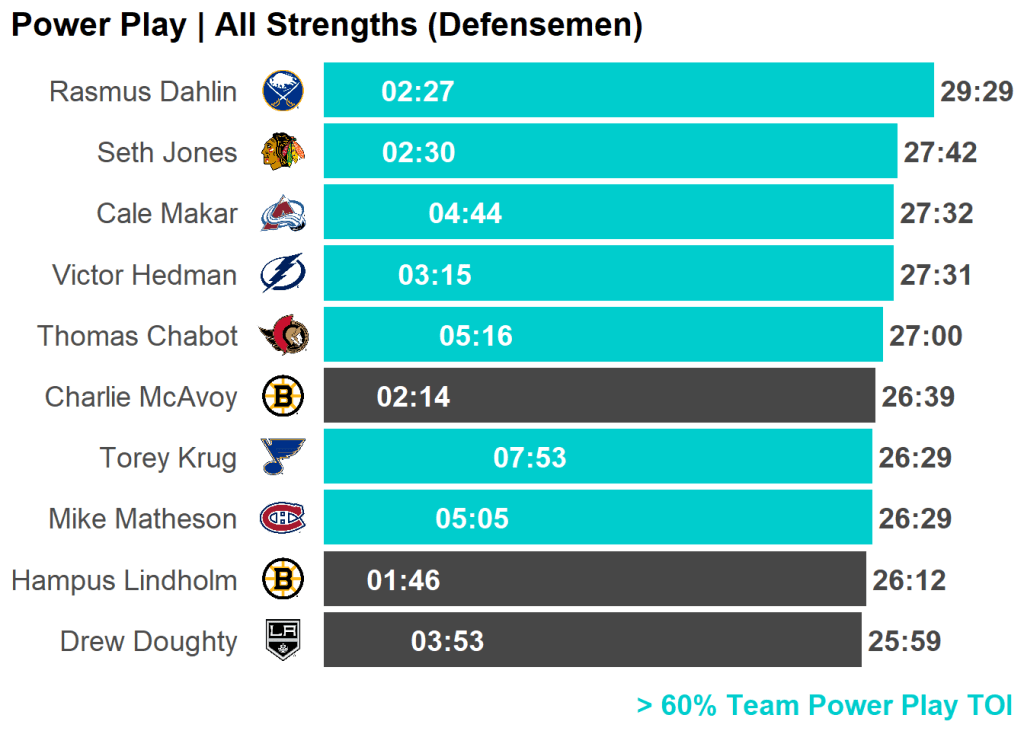The image size is (1024, 731).
Task: Click the Chicago Blackhawks logo
Action: tap(282, 153)
